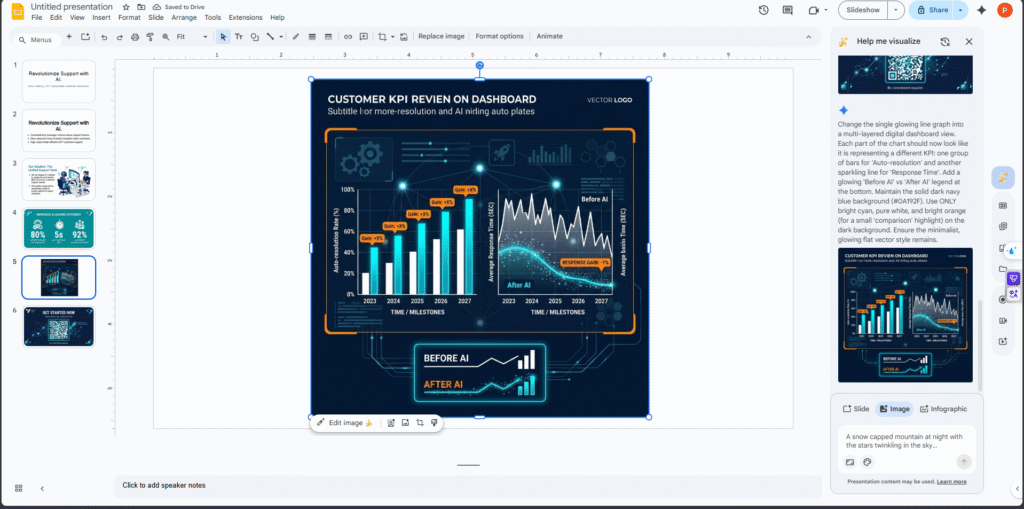This screenshot has width=1024, height=509.
Task: Collapse the toolbar with chevron arrow
Action: 808,37
